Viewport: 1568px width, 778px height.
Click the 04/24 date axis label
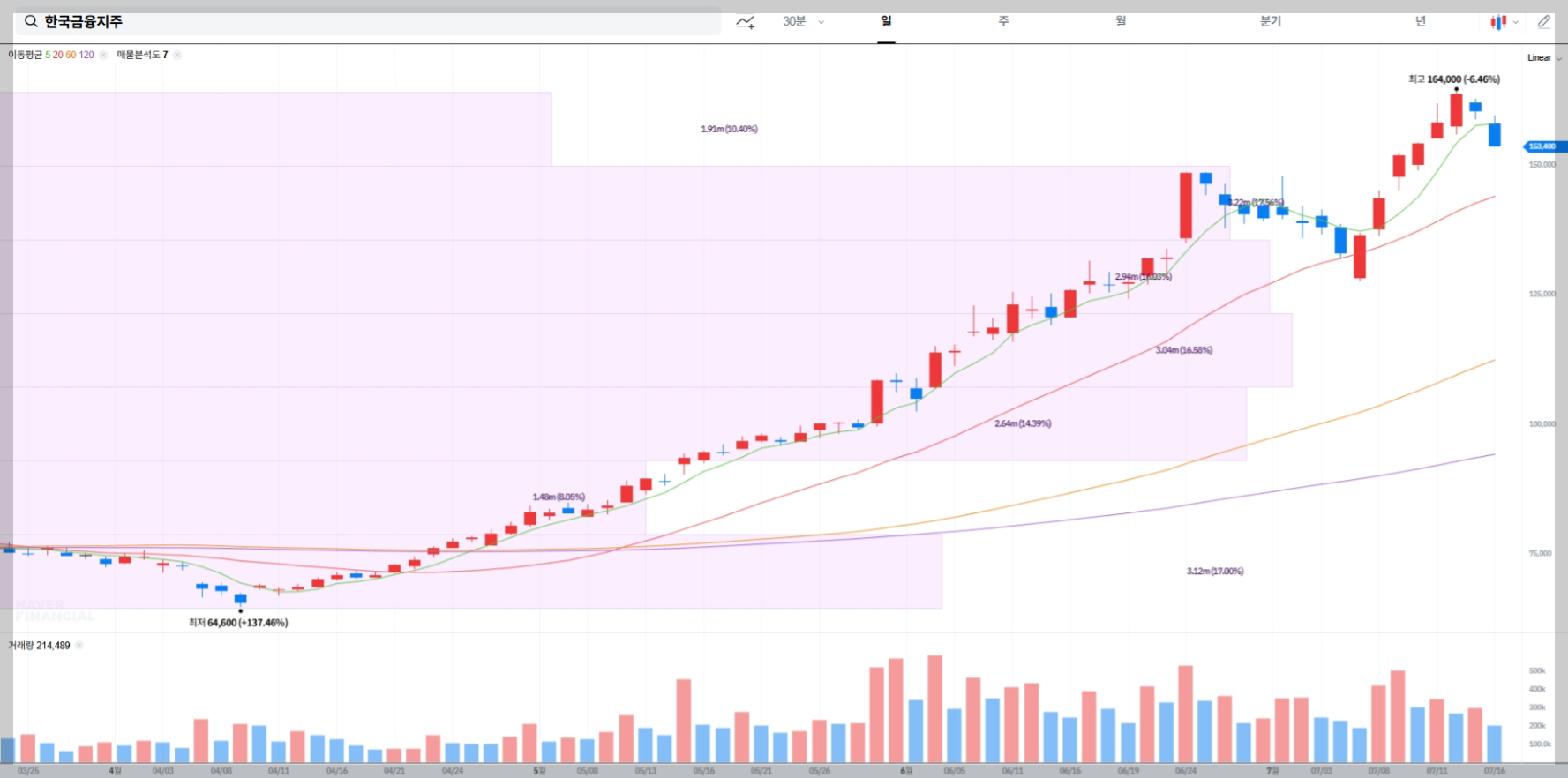pyautogui.click(x=453, y=771)
